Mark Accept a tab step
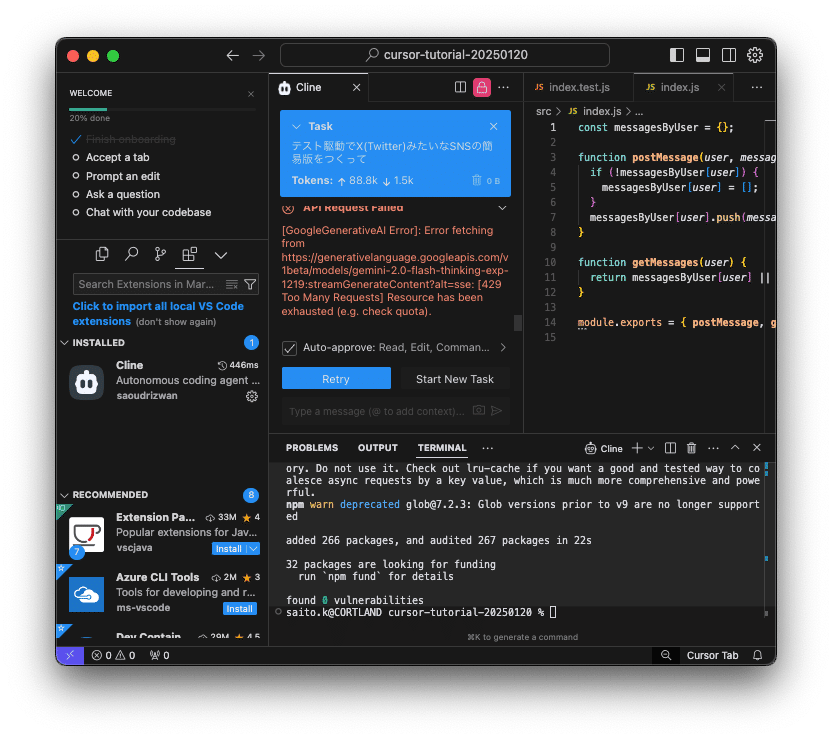Viewport: 832px width, 739px height. coord(76,158)
